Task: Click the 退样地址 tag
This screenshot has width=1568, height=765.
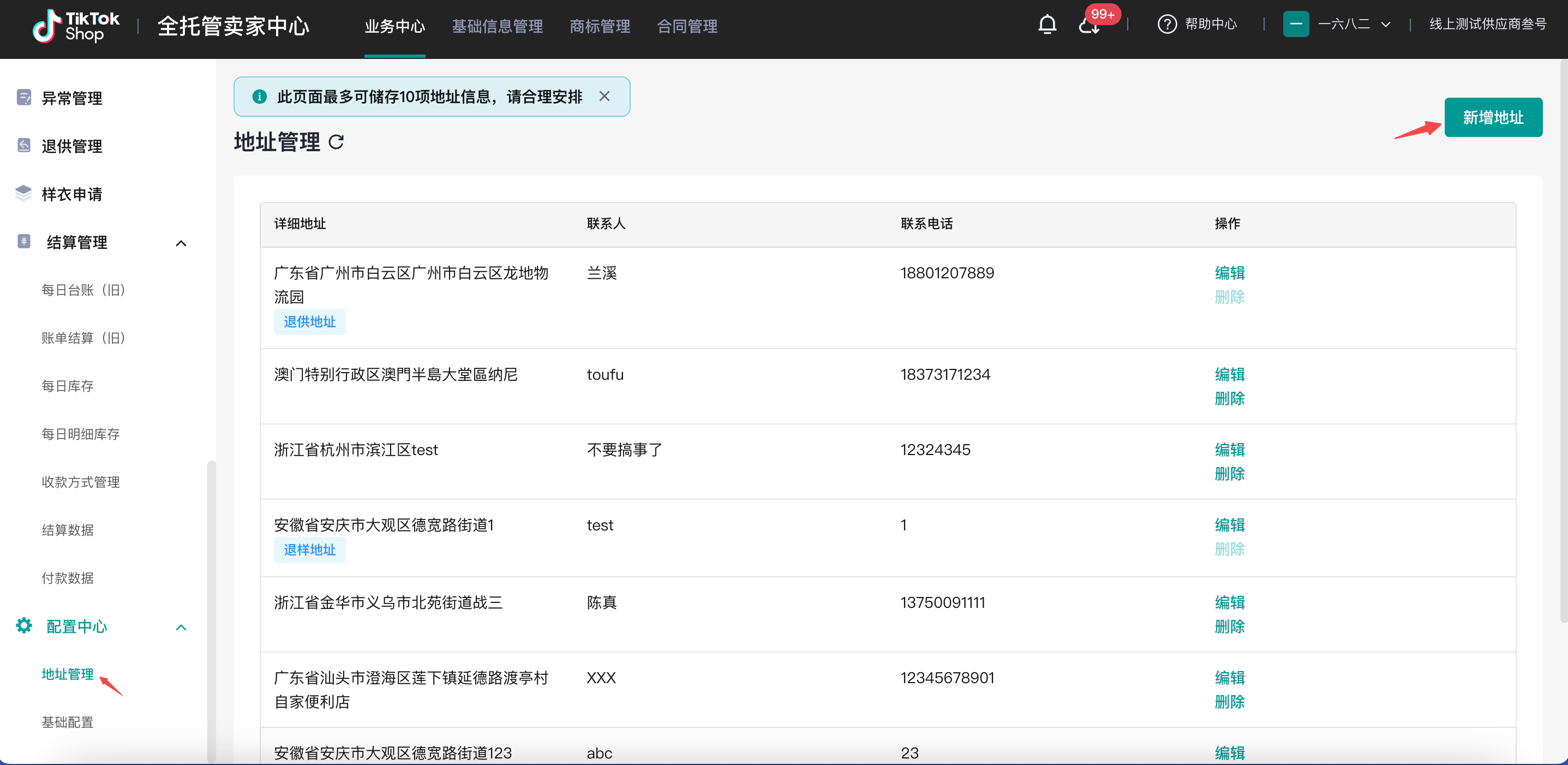Action: click(x=309, y=549)
